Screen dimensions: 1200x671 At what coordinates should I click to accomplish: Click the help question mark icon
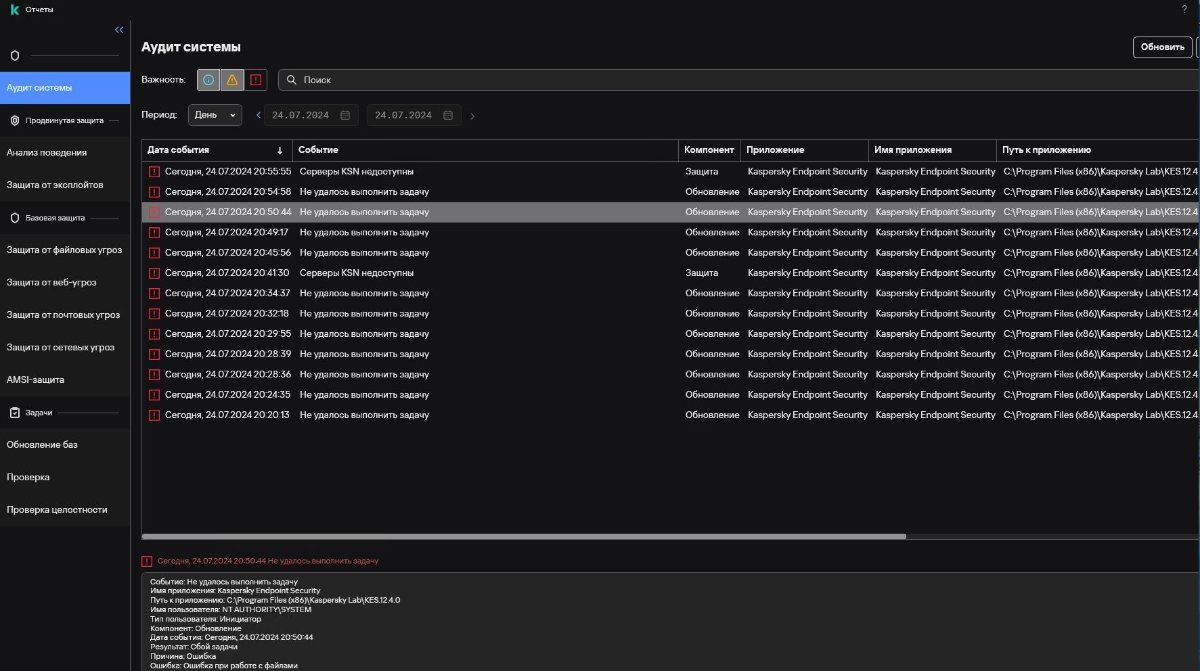pos(1184,9)
